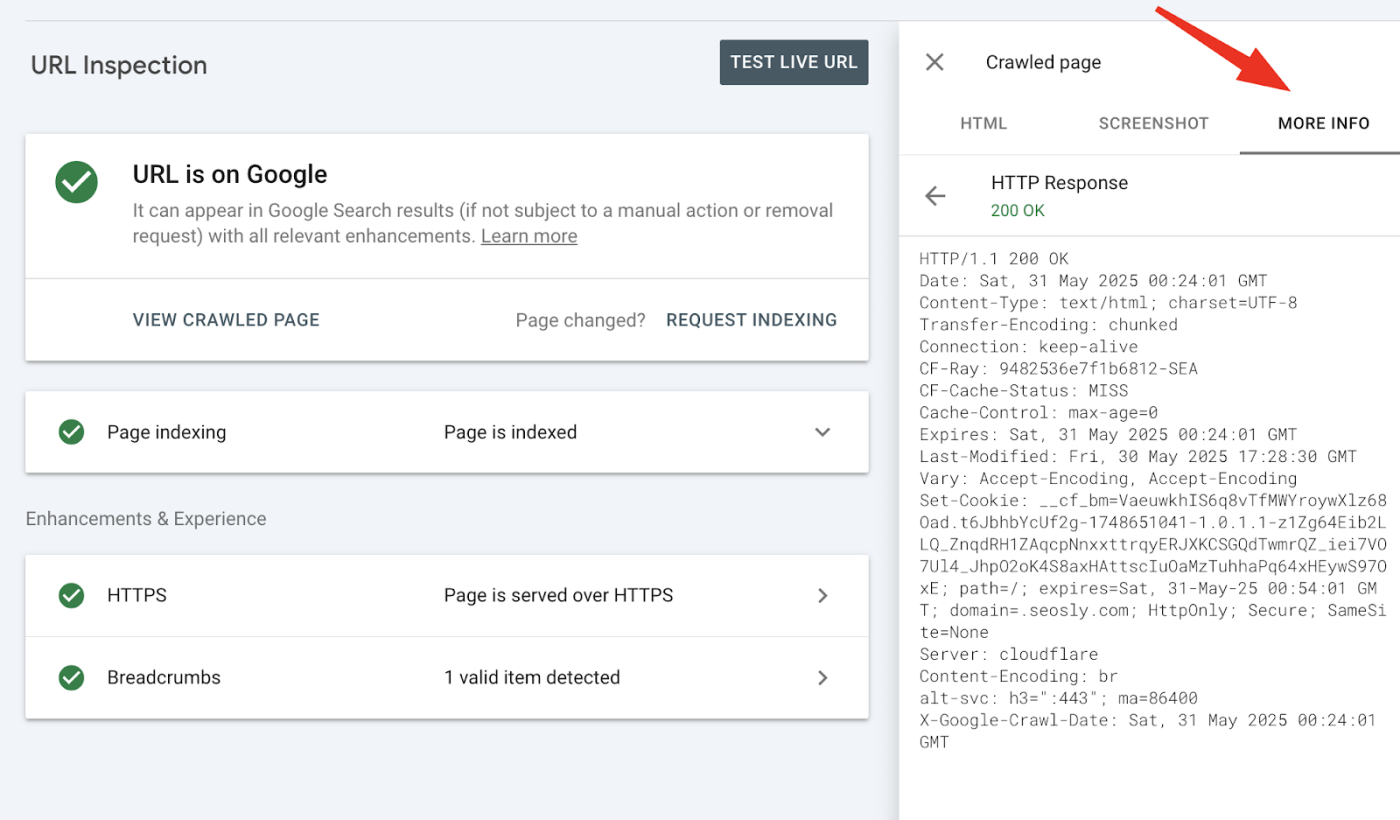Click the Page is indexed status text
The image size is (1400, 820).
click(510, 432)
